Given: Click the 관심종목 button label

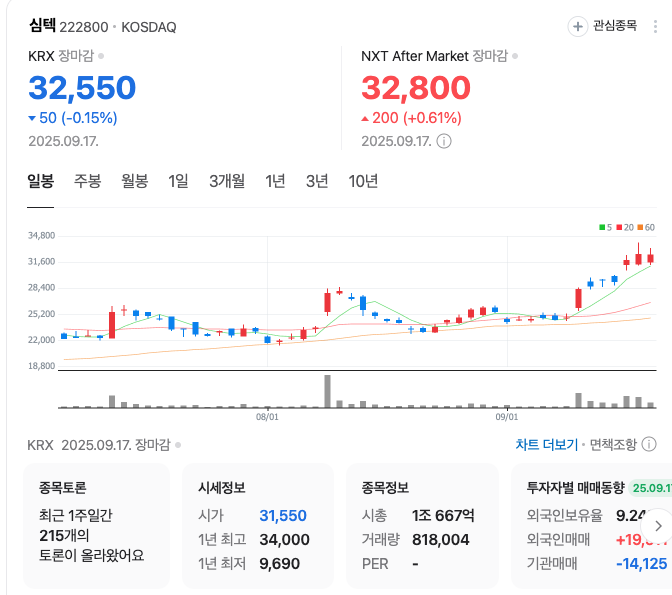Looking at the screenshot, I should [615, 26].
